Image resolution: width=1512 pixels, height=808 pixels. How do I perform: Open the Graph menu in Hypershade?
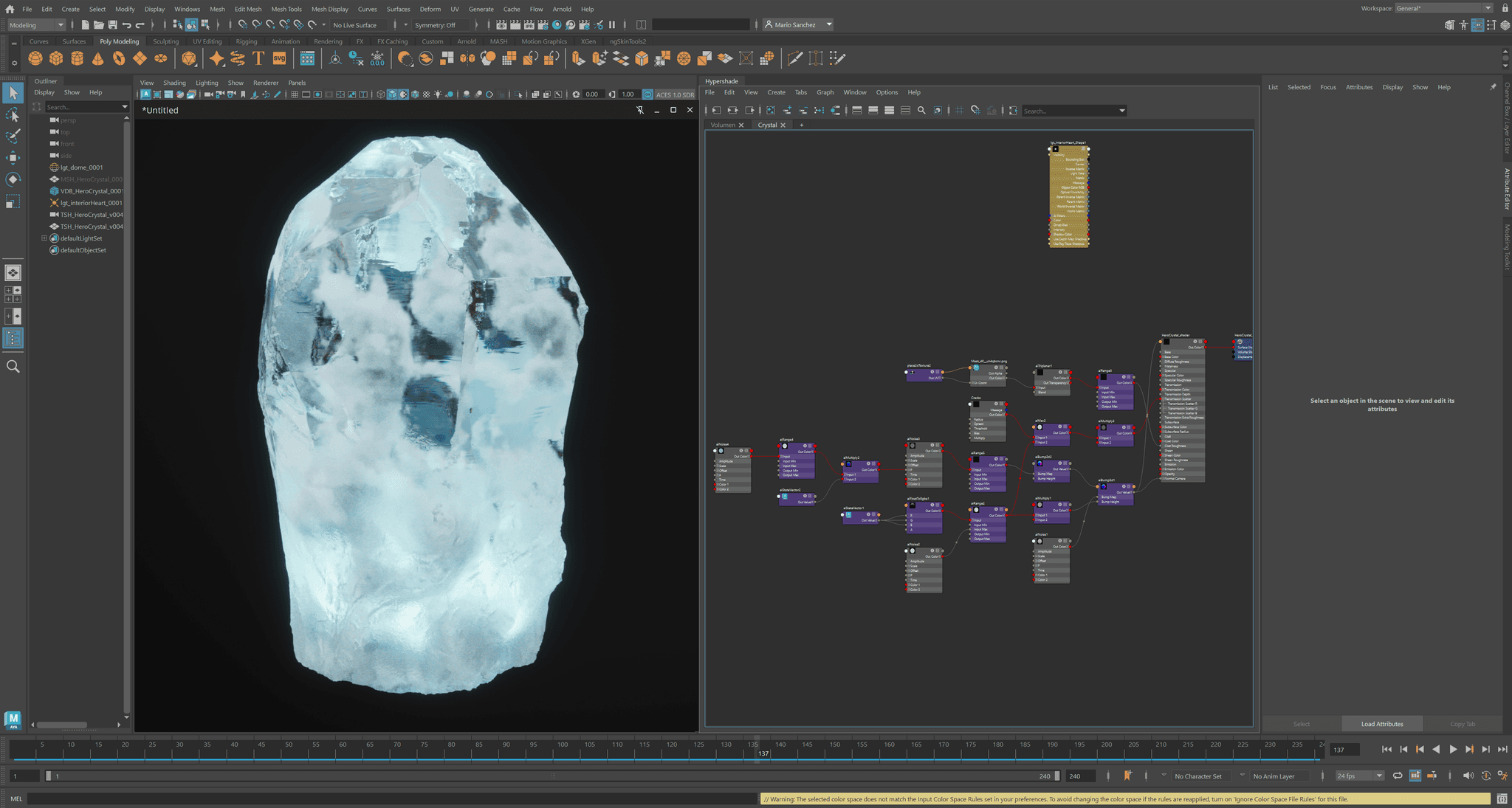[825, 92]
